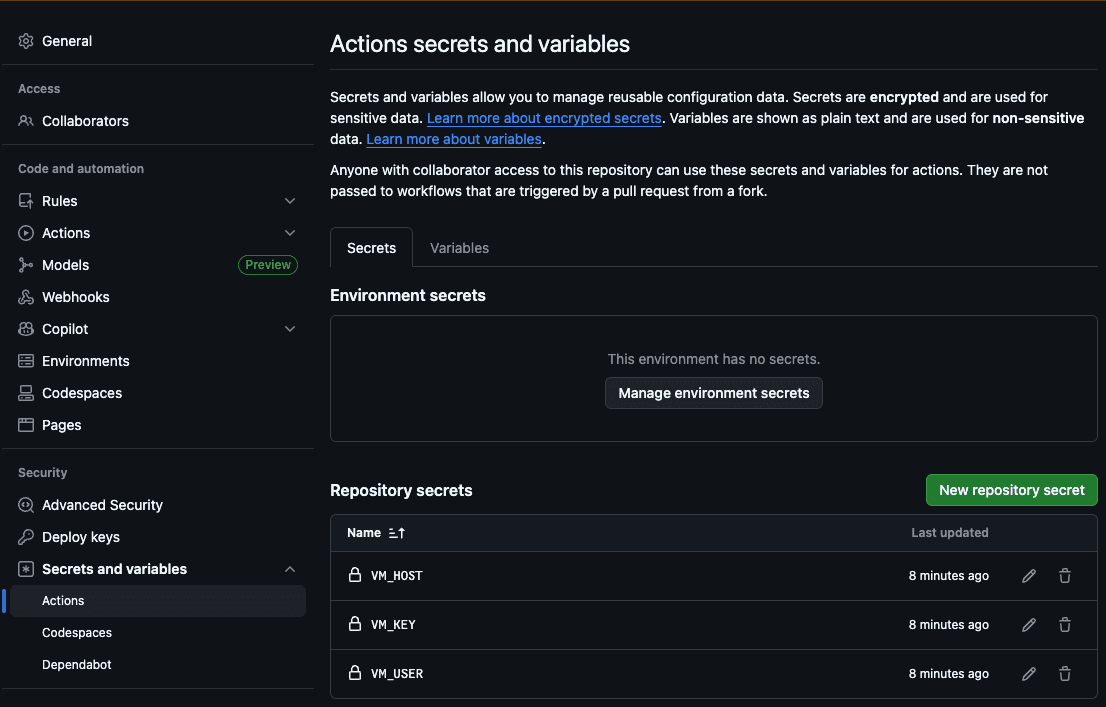This screenshot has width=1106, height=707.
Task: Click the trash icon to delete VM_USER
Action: 1065,673
